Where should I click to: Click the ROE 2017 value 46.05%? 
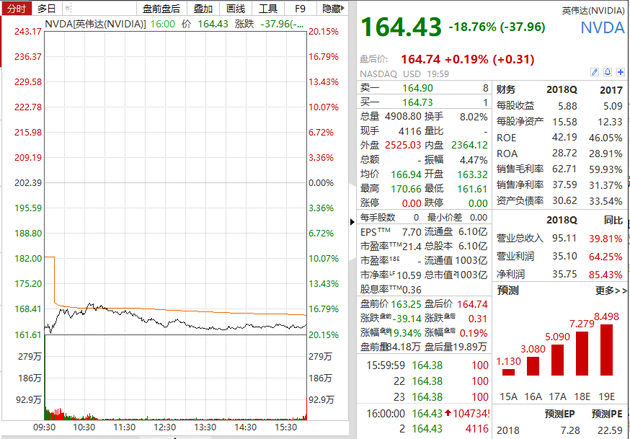coord(605,138)
